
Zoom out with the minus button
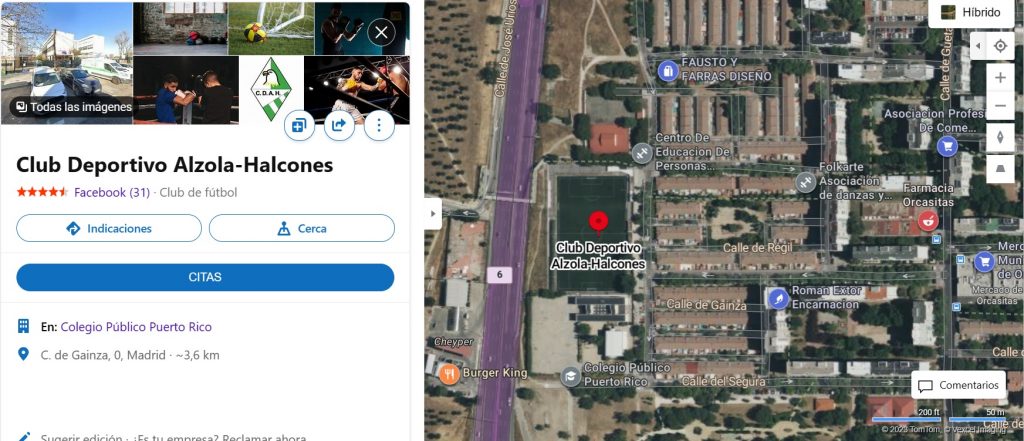coord(1000,106)
